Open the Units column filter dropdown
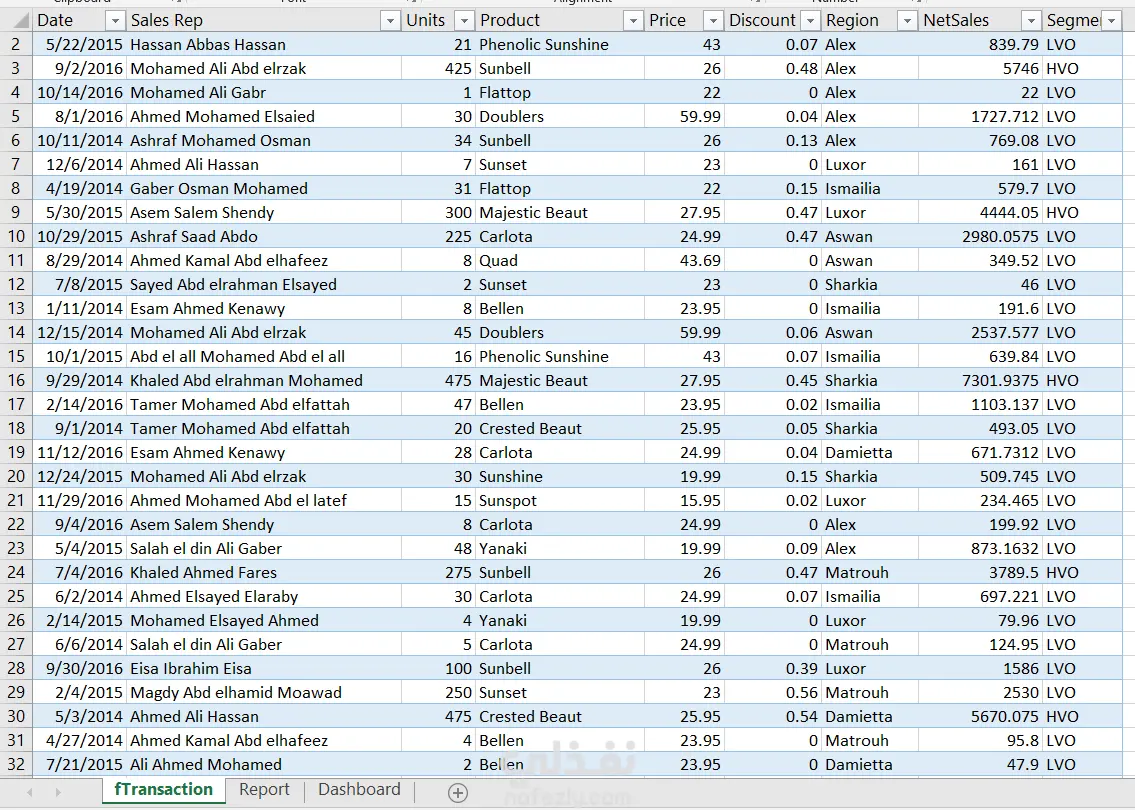This screenshot has width=1135, height=810. click(x=464, y=21)
